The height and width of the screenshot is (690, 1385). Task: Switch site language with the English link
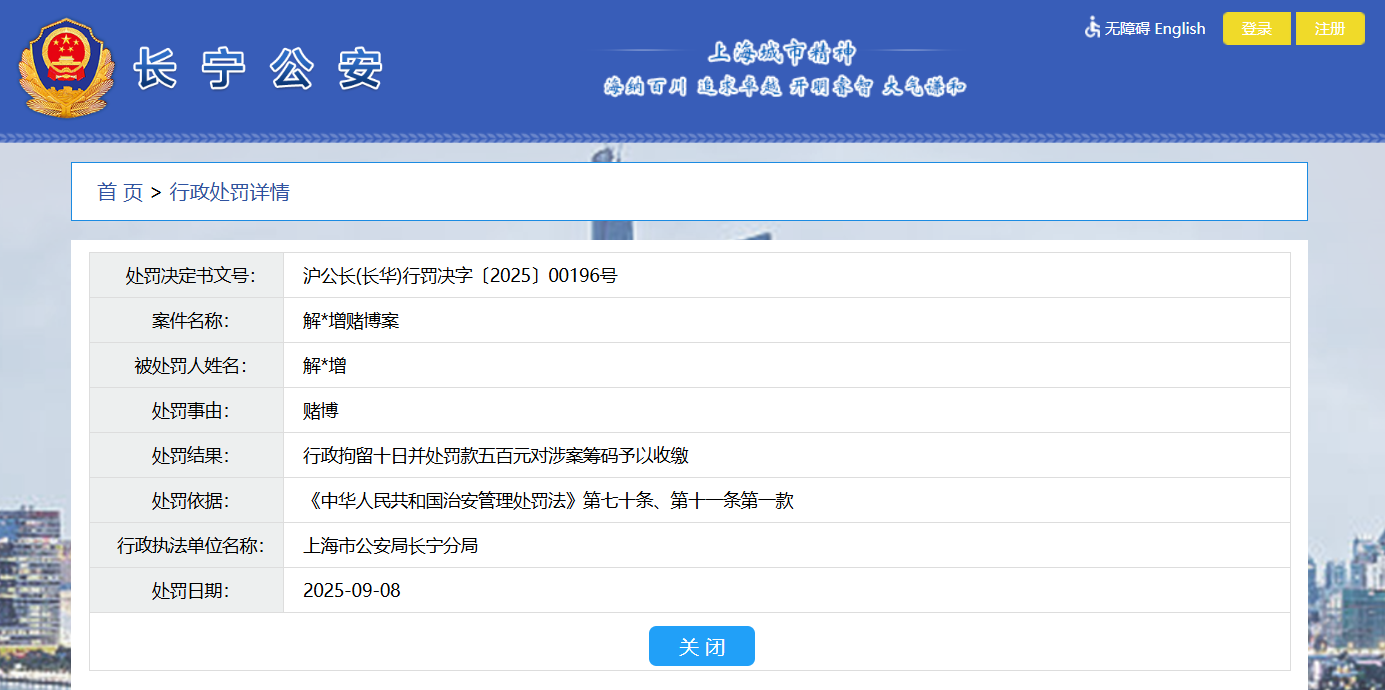[1180, 28]
